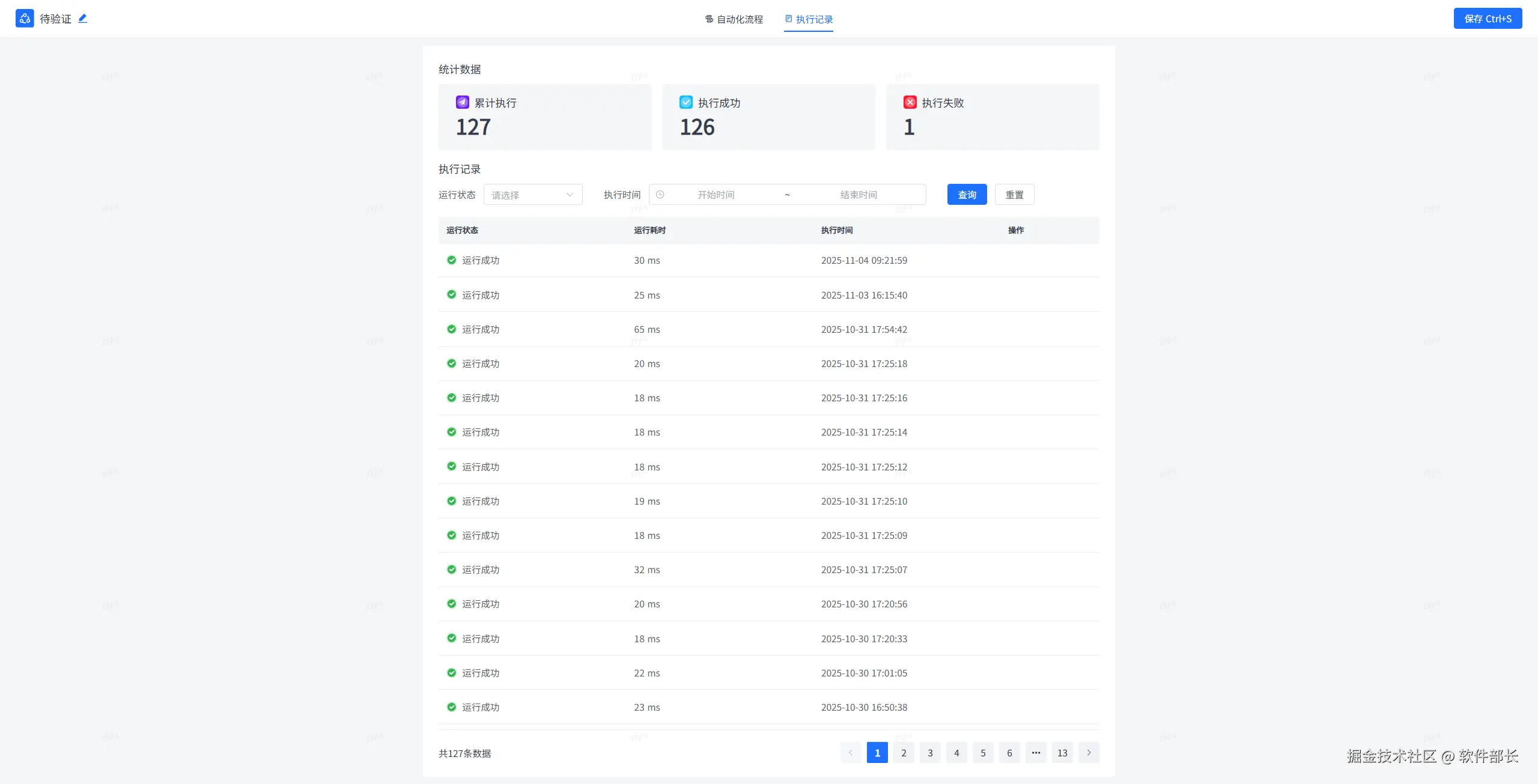1538x784 pixels.
Task: Switch to the 自动化流程 tab
Action: click(734, 19)
